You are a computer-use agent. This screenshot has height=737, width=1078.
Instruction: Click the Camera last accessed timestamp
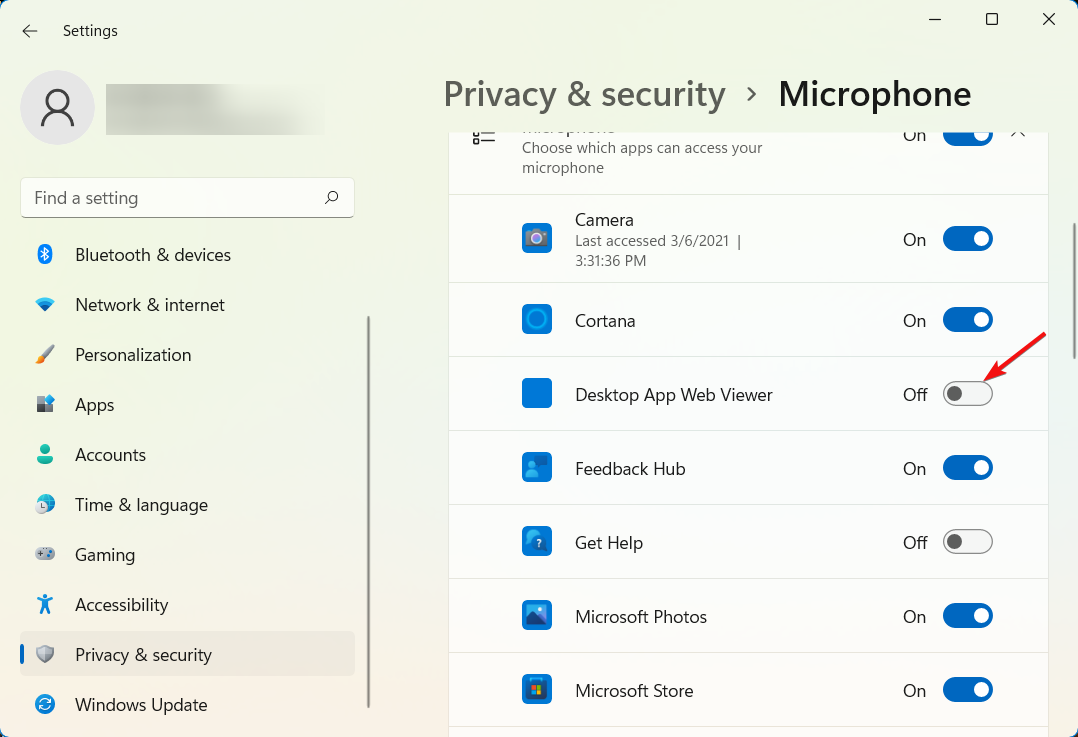click(658, 250)
